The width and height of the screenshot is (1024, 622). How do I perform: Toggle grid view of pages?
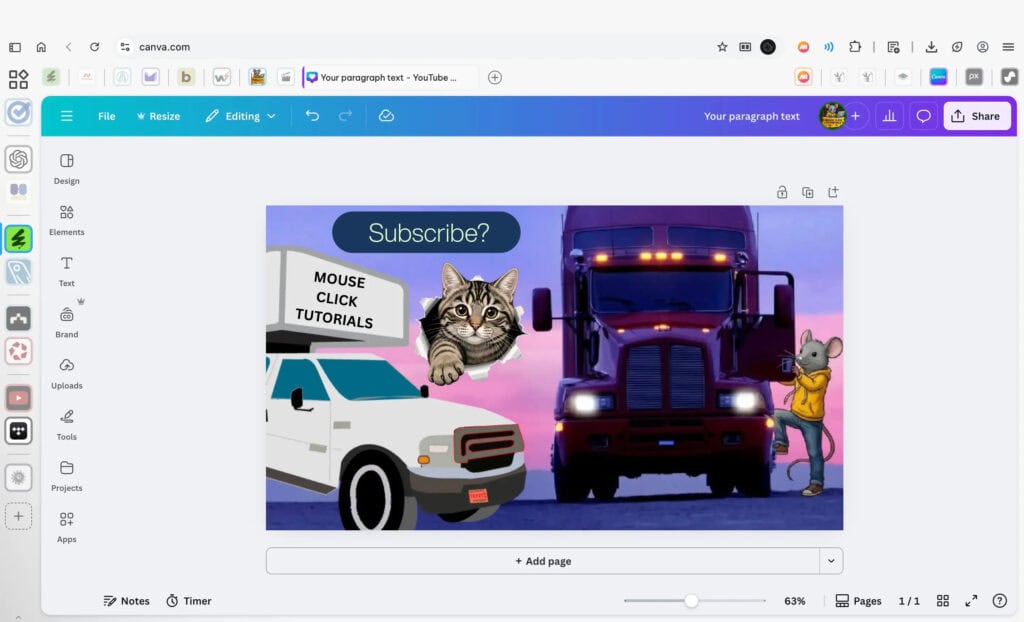(x=942, y=601)
